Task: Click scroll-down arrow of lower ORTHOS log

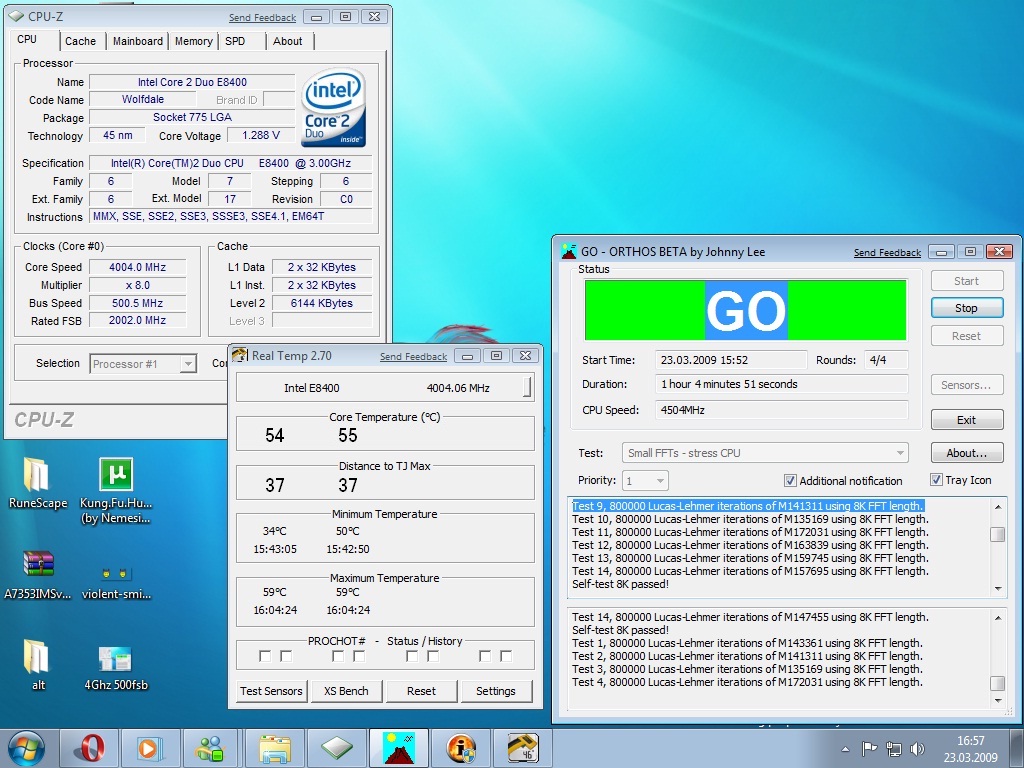Action: [x=998, y=700]
